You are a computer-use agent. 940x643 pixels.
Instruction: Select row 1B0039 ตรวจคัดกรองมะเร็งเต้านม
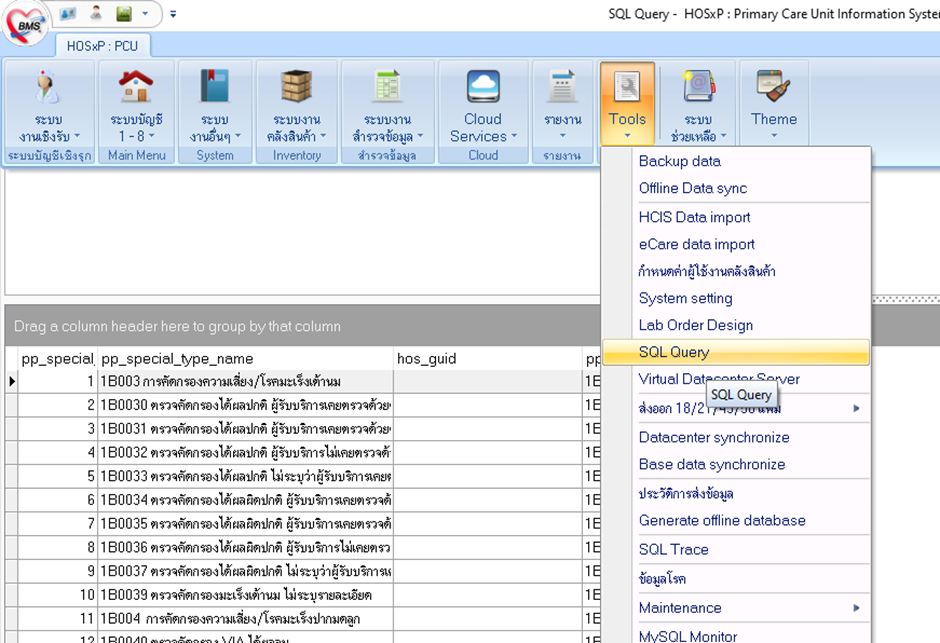click(x=245, y=594)
